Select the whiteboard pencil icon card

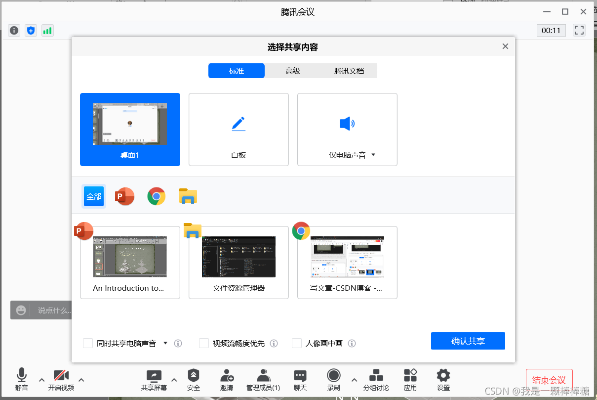238,129
